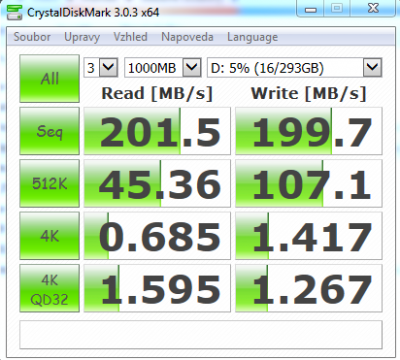Open the Soubor menu
The width and height of the screenshot is (400, 360).
coord(32,37)
